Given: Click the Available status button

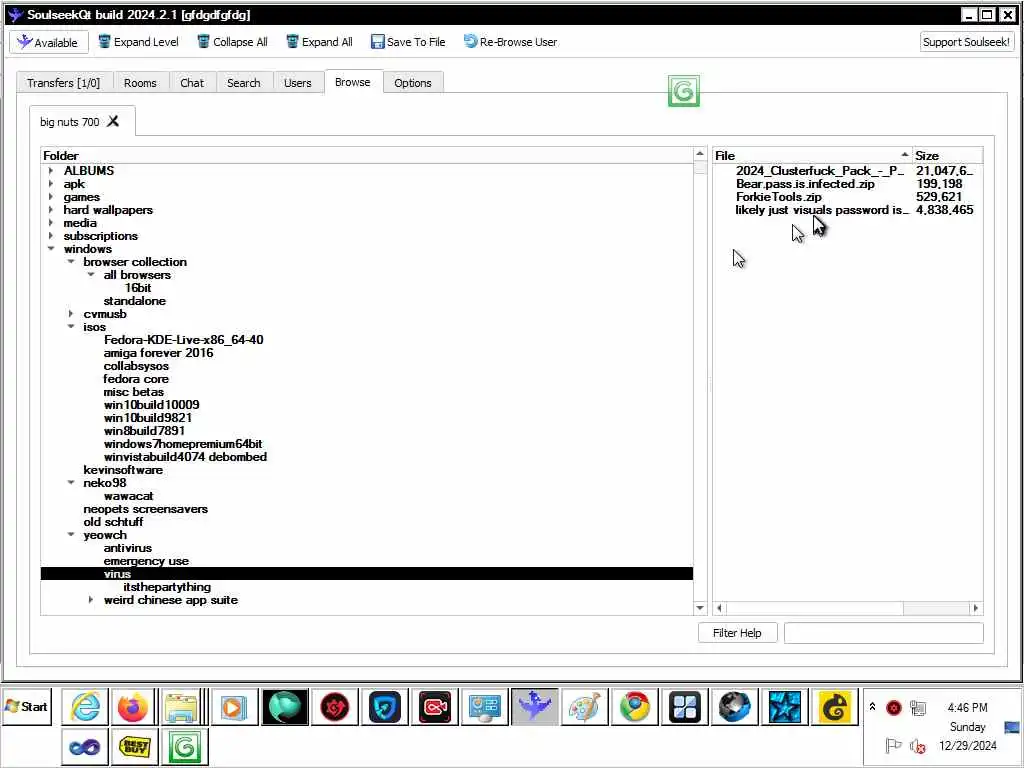Looking at the screenshot, I should tap(49, 42).
